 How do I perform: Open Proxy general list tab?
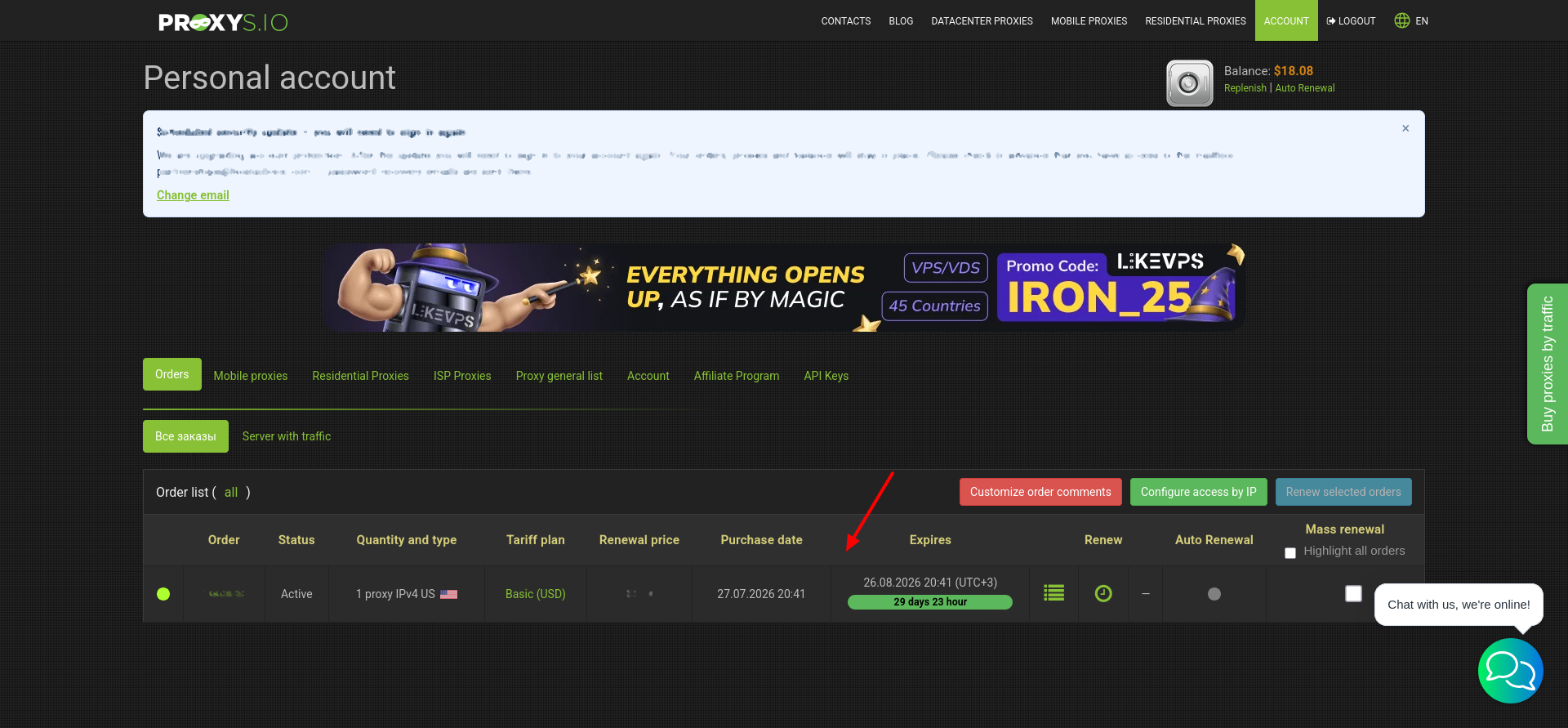(559, 376)
